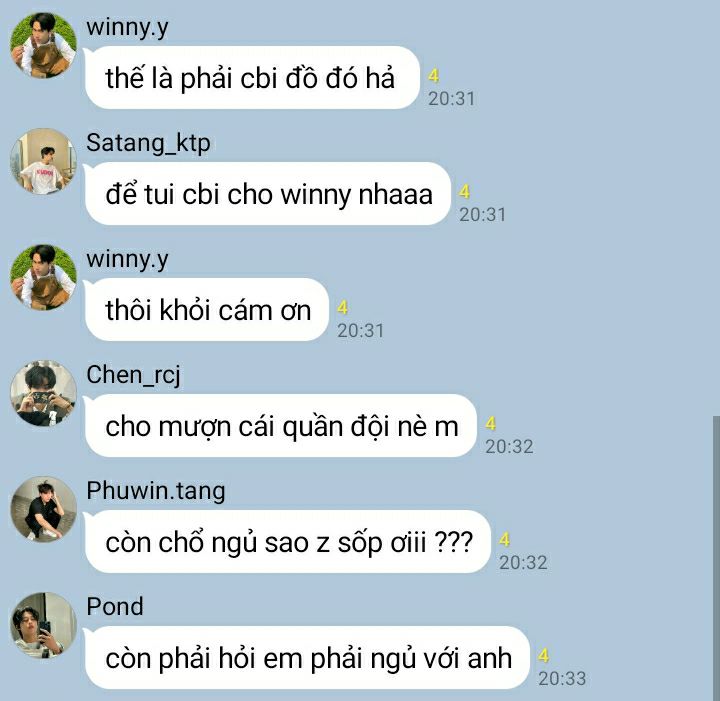This screenshot has width=720, height=701.
Task: Open the Satang_ktp username label
Action: 148,143
